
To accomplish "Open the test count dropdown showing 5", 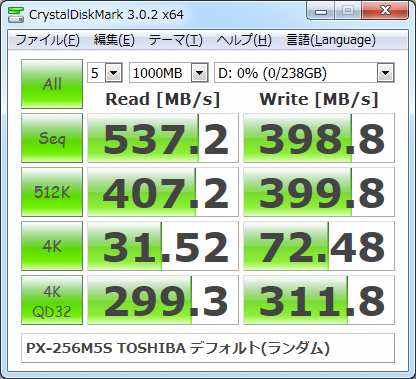I will [105, 73].
